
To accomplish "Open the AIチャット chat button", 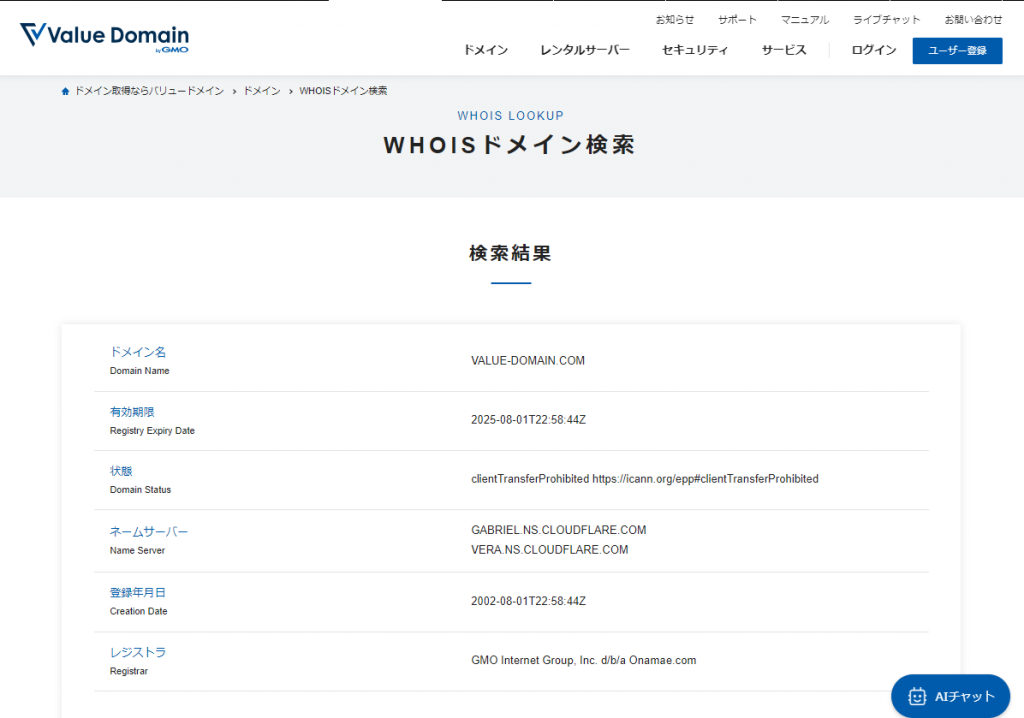I will [950, 696].
